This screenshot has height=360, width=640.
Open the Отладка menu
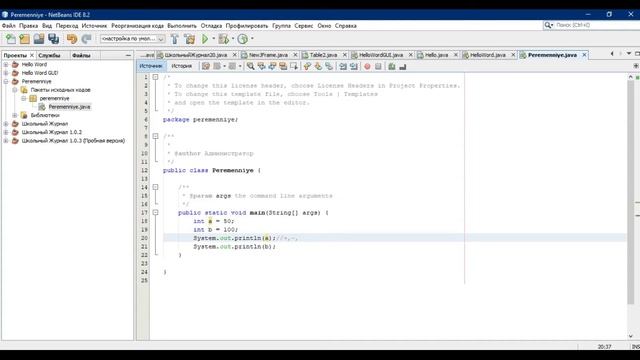point(211,26)
